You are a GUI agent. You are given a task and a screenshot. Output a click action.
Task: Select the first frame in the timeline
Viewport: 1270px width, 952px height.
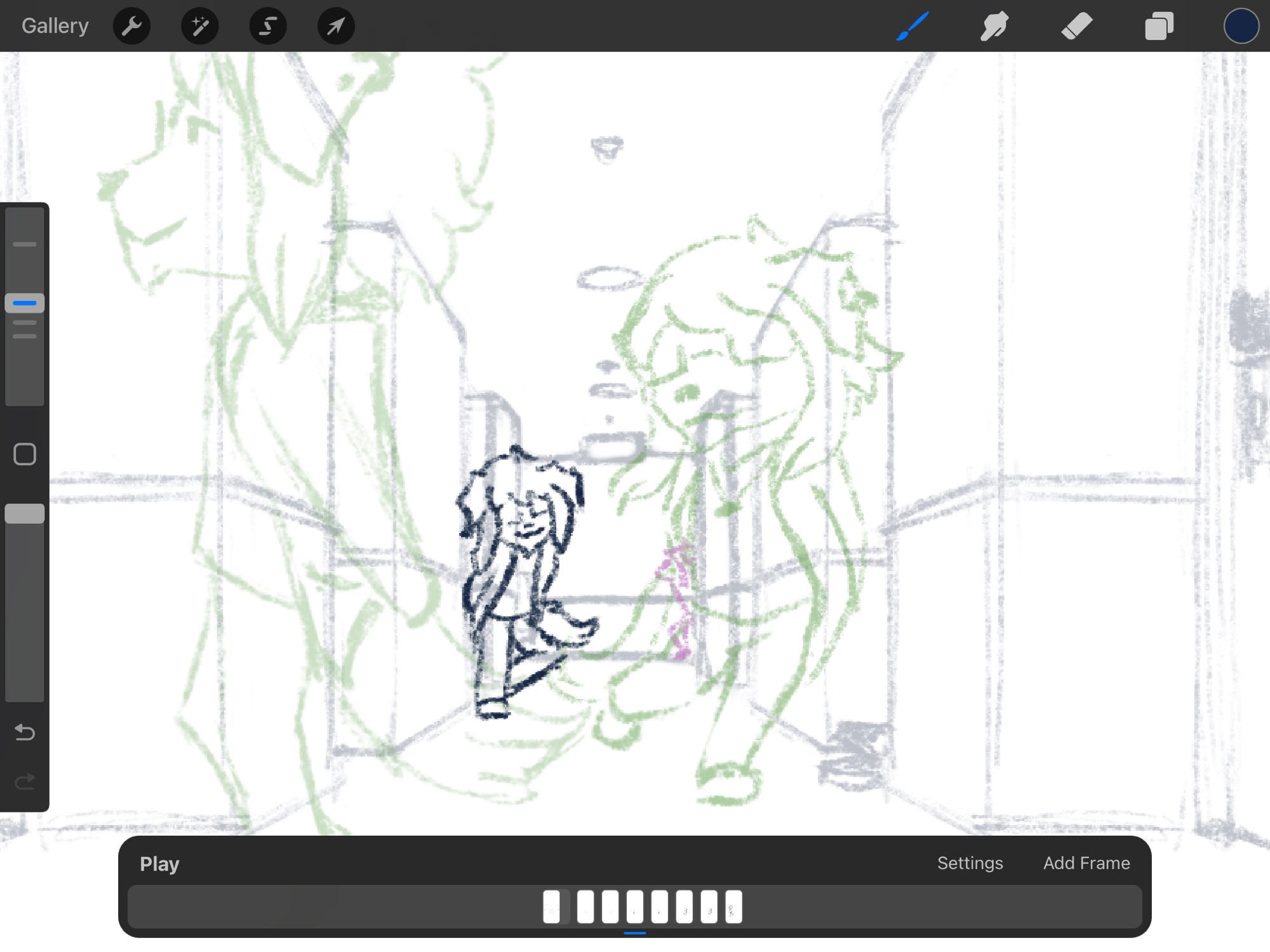(552, 906)
